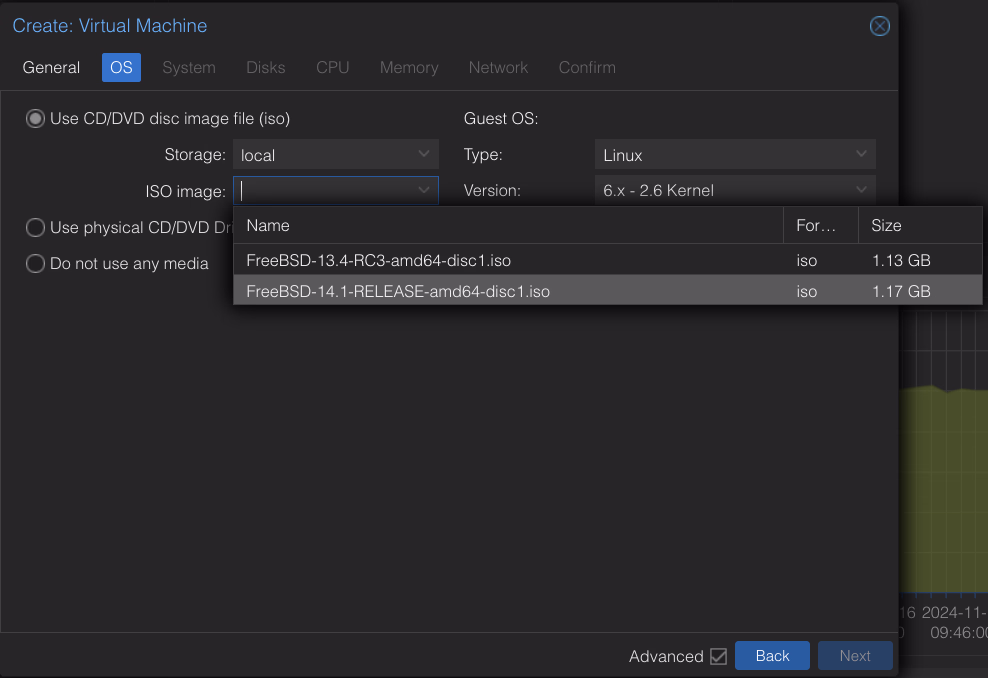988x678 pixels.
Task: Open the Storage dropdown arrow
Action: (x=424, y=155)
